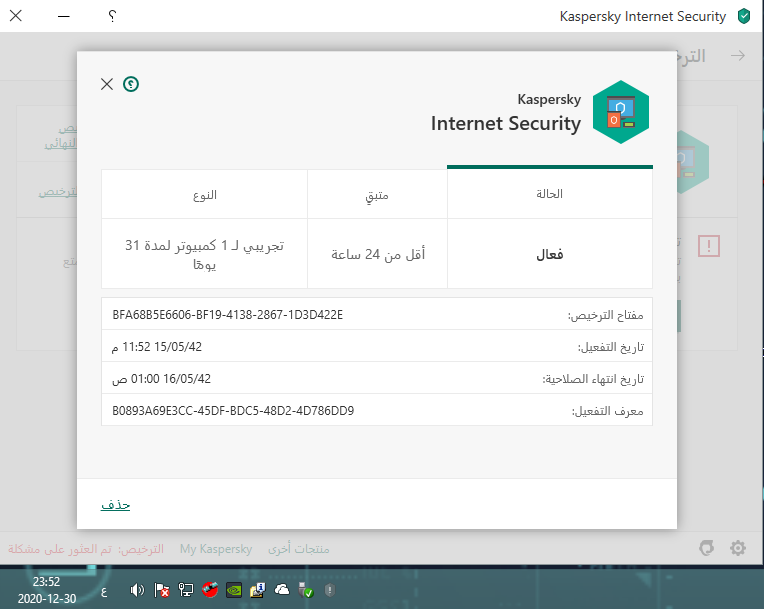The width and height of the screenshot is (764, 609).
Task: Click the partially hidden الترخيص link behind dialog
Action: pyautogui.click(x=57, y=192)
